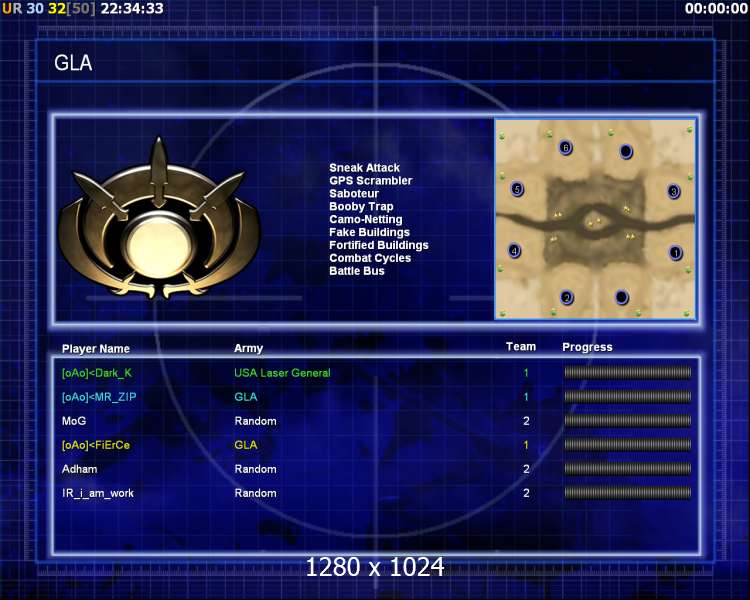
Task: Select the Sneak Attack ability text
Action: [x=364, y=168]
